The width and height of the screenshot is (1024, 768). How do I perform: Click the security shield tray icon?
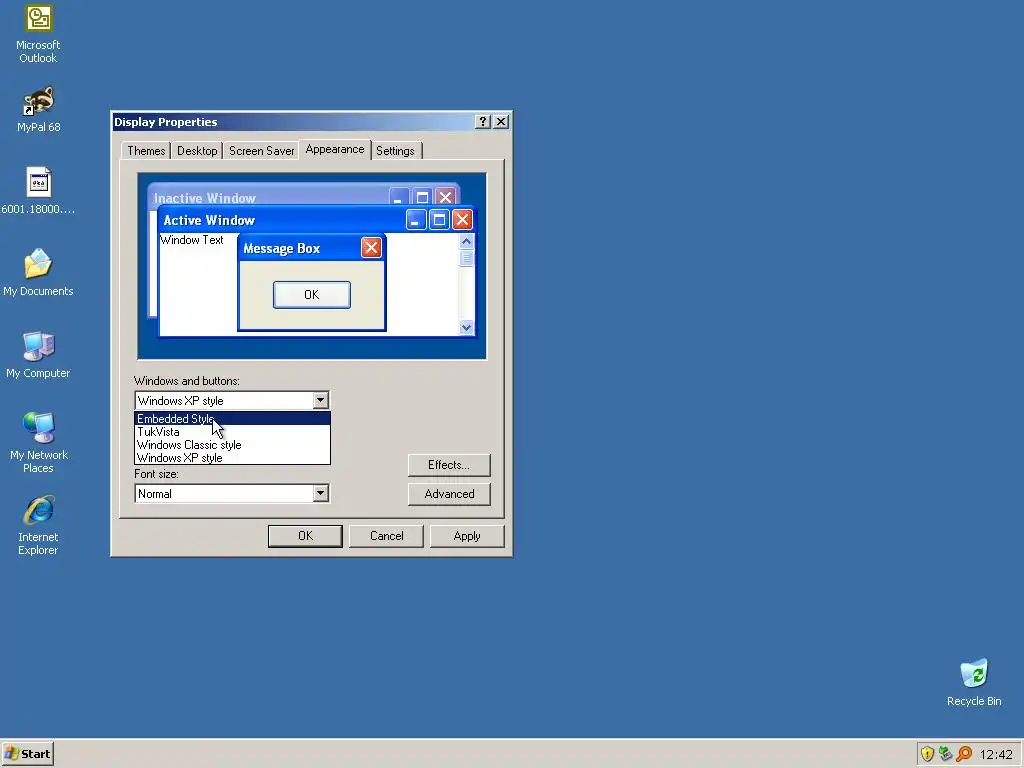927,754
